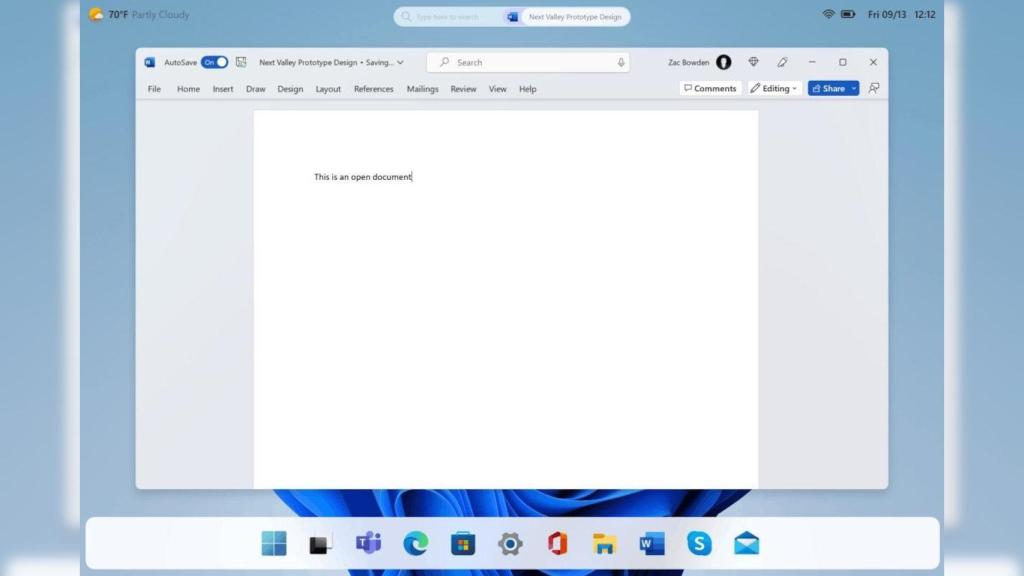
Task: Open Zac Bowden account avatar
Action: (724, 62)
